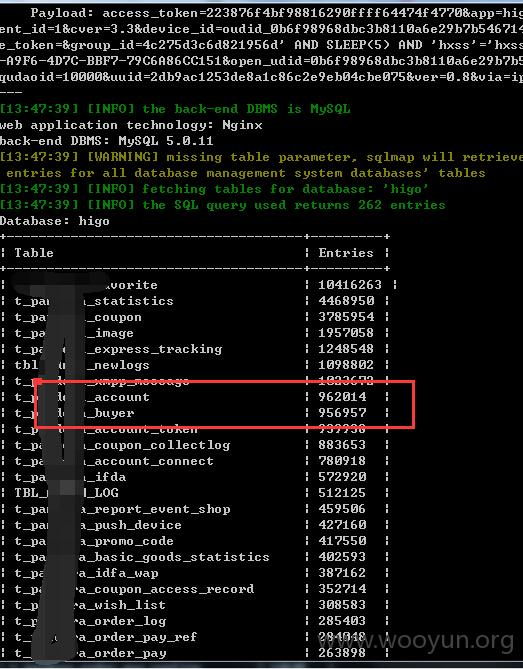Select entries value 10416263
This screenshot has height=669, width=523.
350,285
